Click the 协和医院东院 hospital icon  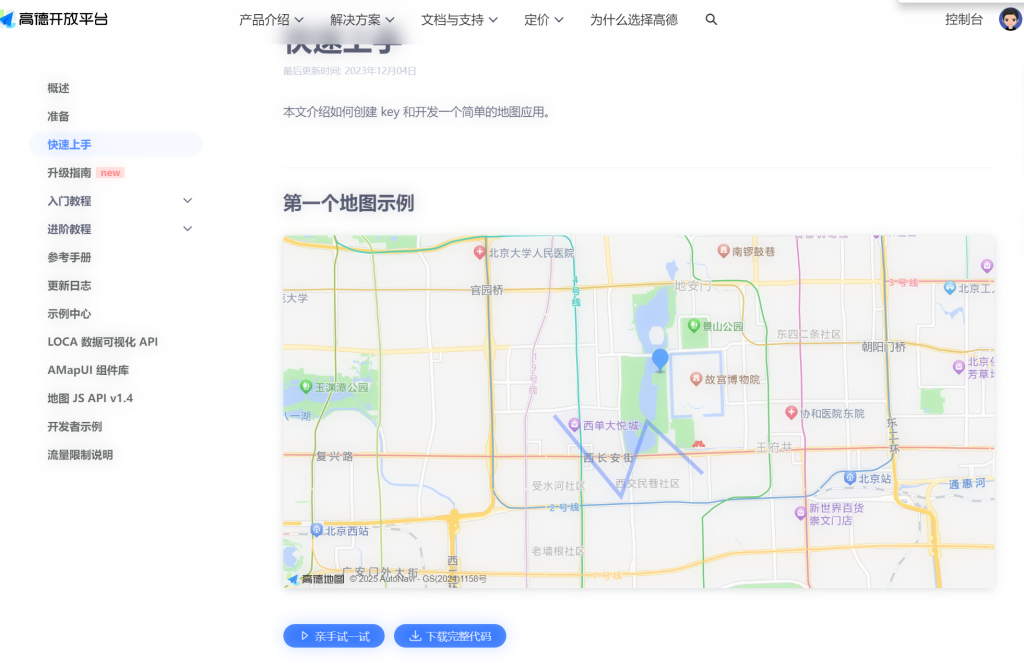point(791,412)
